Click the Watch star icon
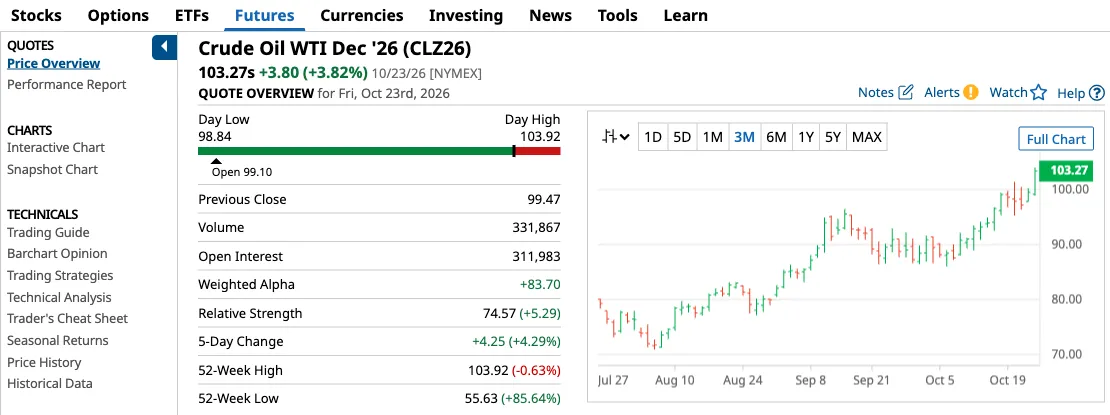The image size is (1110, 415). 1039,92
